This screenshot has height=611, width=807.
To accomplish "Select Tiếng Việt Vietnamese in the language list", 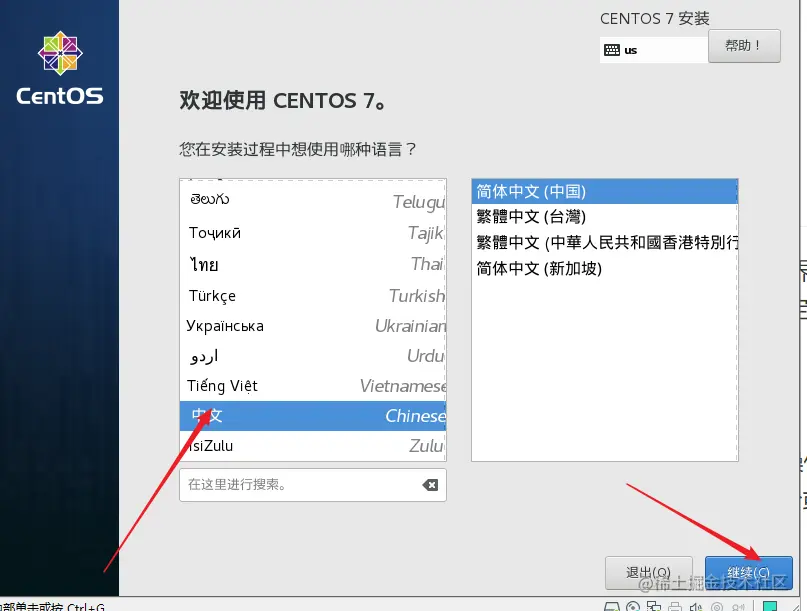I will (x=313, y=386).
